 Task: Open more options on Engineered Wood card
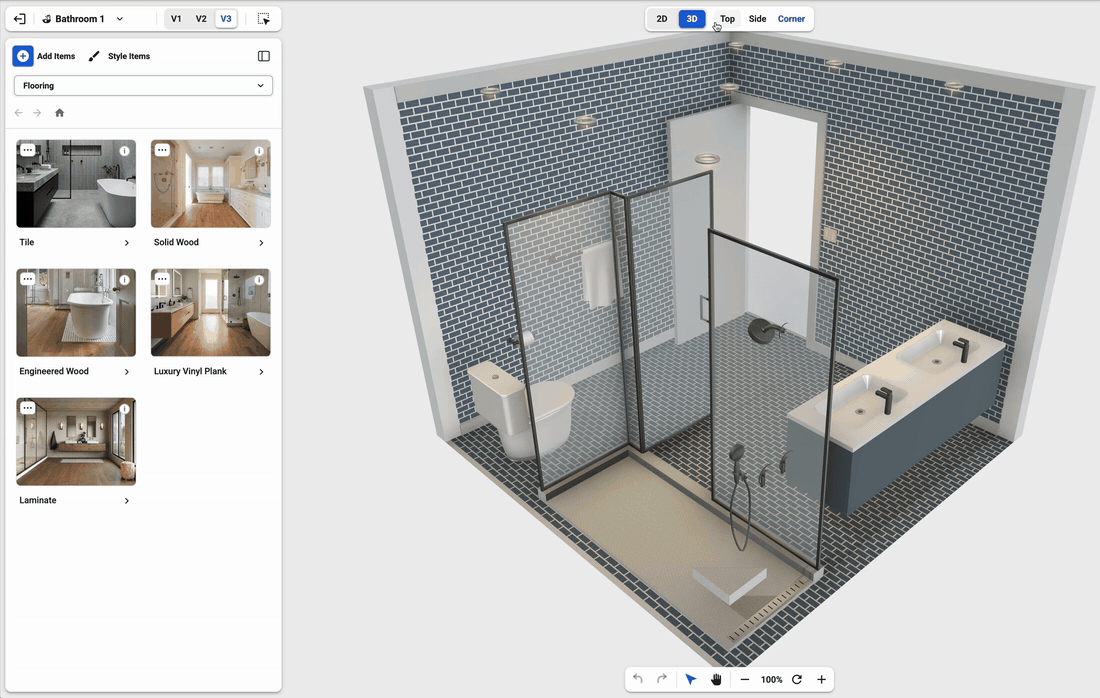point(27,279)
